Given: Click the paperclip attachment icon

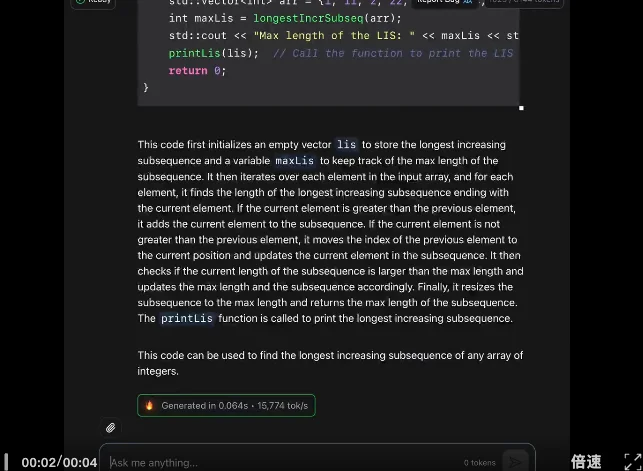Looking at the screenshot, I should pos(111,427).
